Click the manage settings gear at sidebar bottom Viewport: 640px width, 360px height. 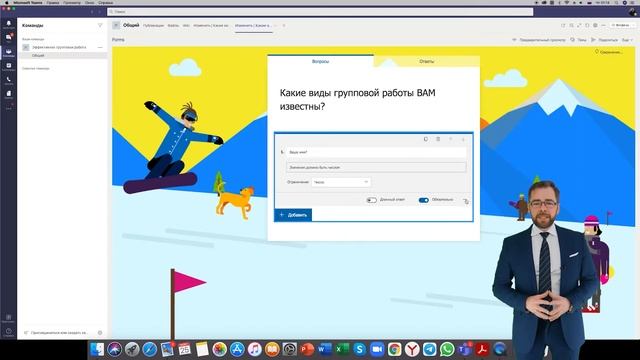pos(100,333)
